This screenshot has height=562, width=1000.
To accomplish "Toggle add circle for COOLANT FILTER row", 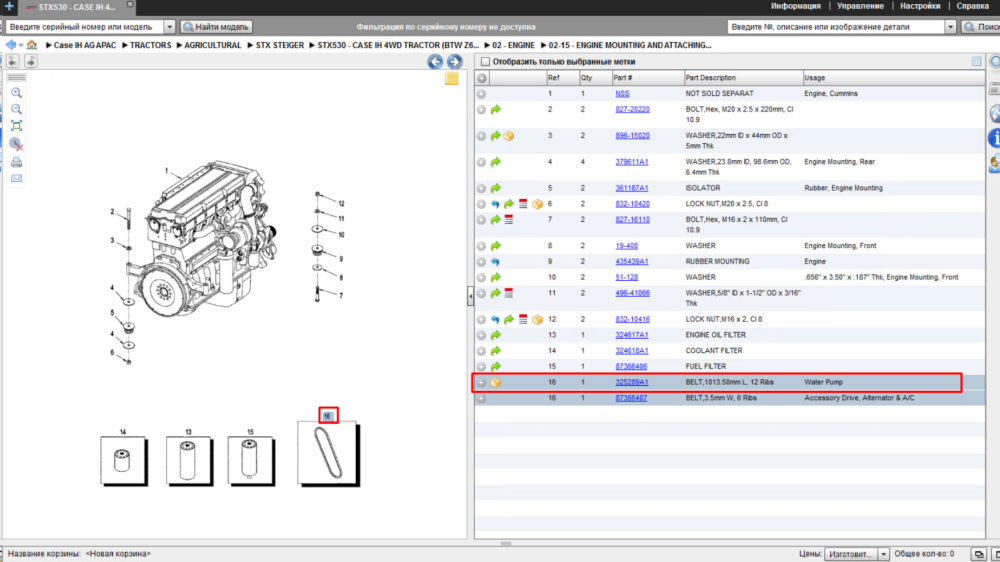I will coord(482,351).
